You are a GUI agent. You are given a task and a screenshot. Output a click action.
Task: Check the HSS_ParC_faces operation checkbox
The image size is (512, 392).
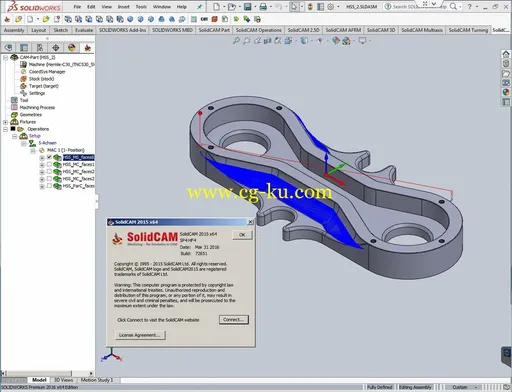click(49, 186)
